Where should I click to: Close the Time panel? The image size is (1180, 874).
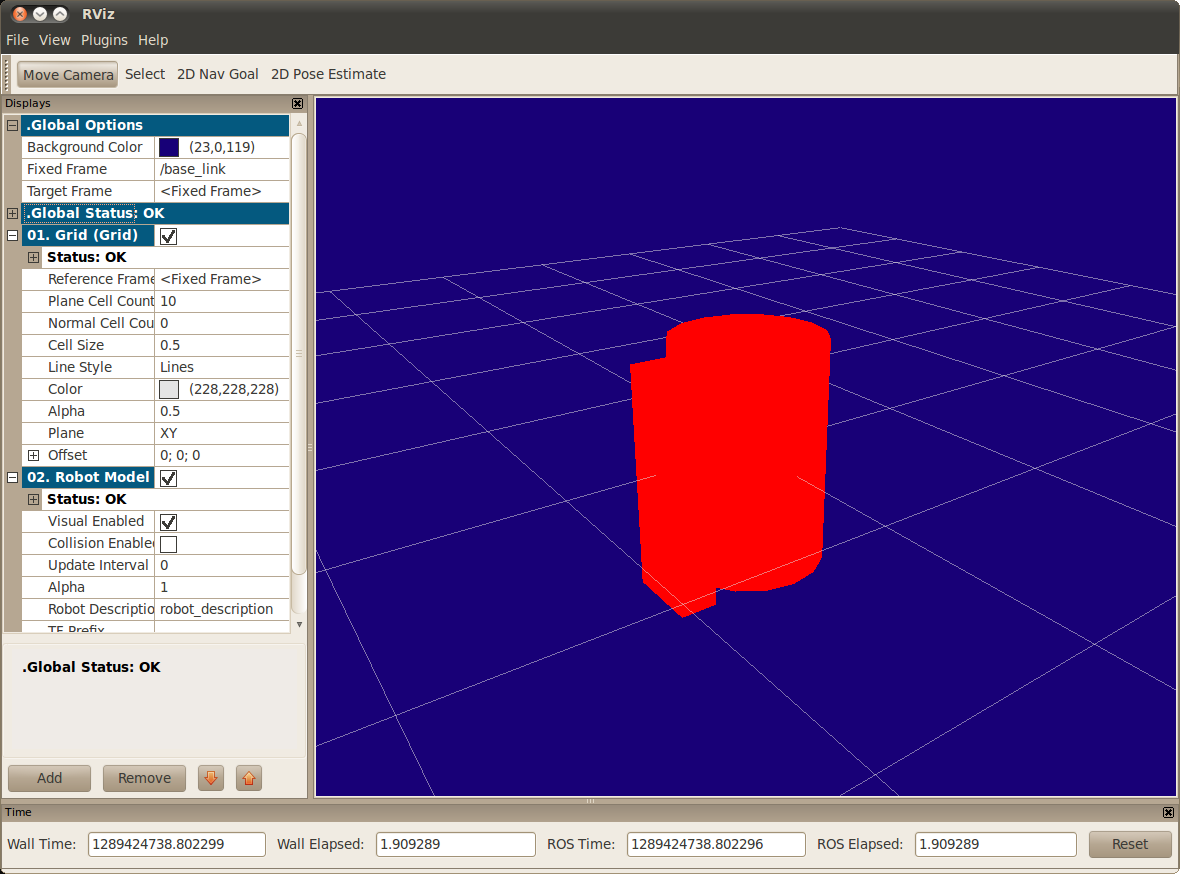tap(1168, 812)
